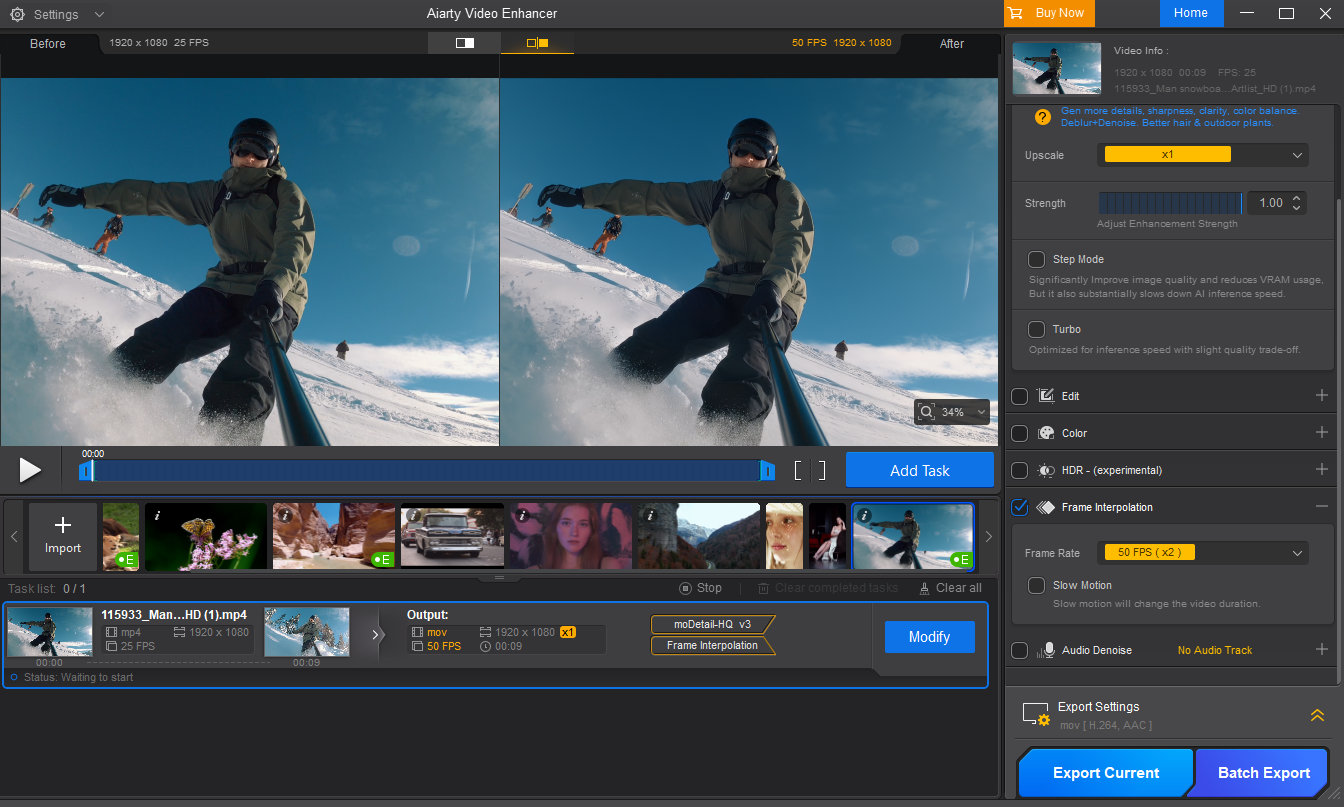Open the Settings menu
The width and height of the screenshot is (1344, 807).
56,15
